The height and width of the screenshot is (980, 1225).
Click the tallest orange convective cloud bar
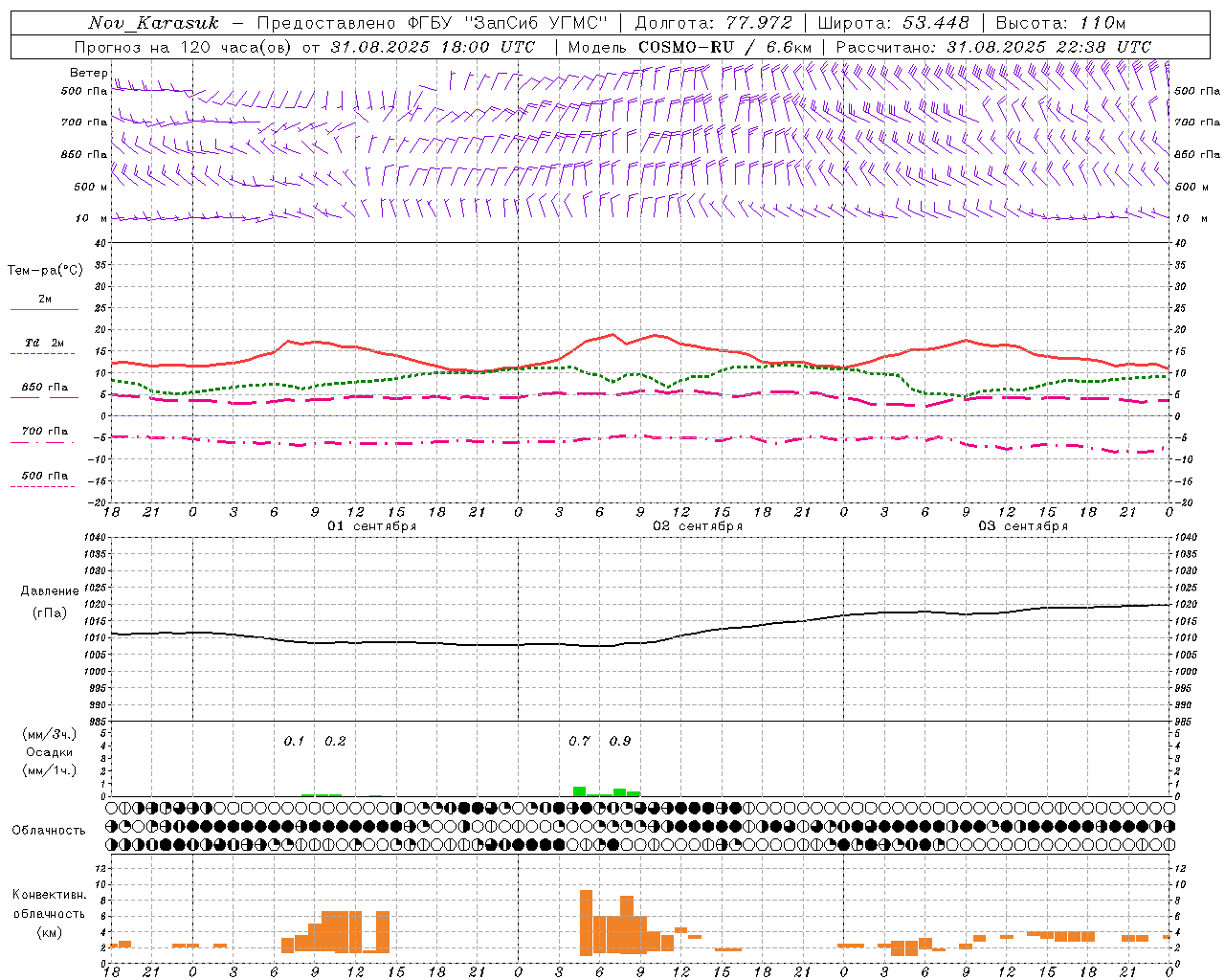[x=586, y=923]
